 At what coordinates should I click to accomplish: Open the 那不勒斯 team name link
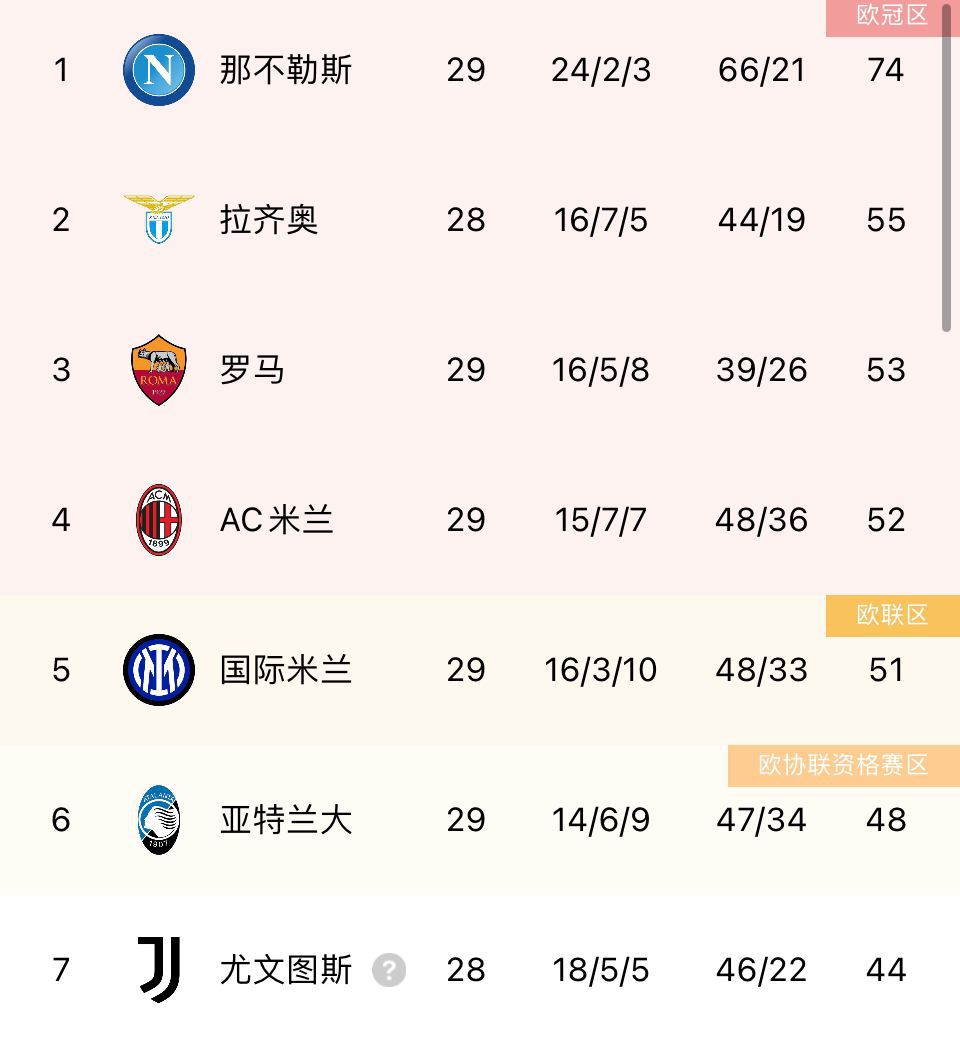[286, 70]
